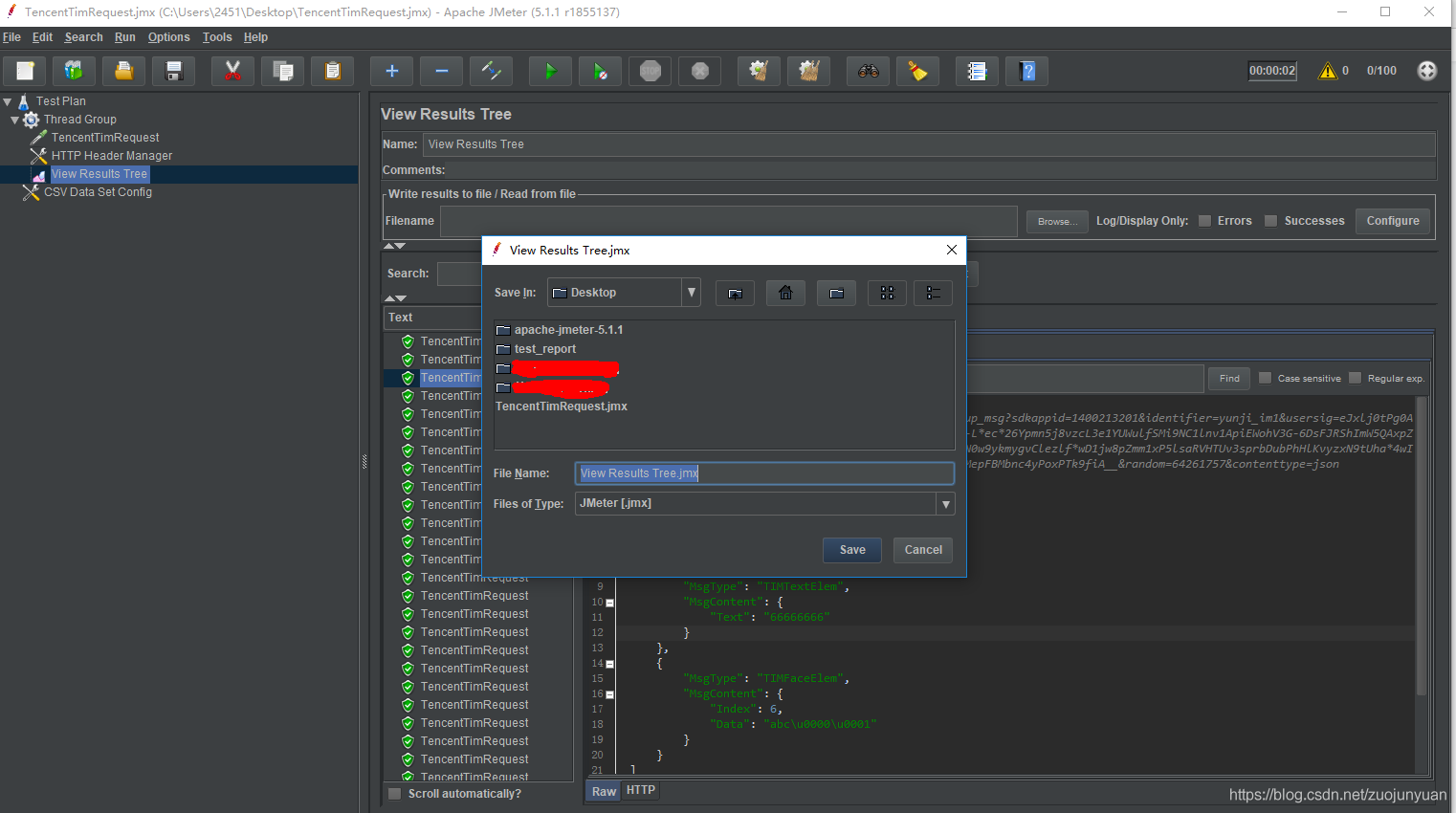Open the Help menu
This screenshot has width=1456, height=813.
[255, 37]
